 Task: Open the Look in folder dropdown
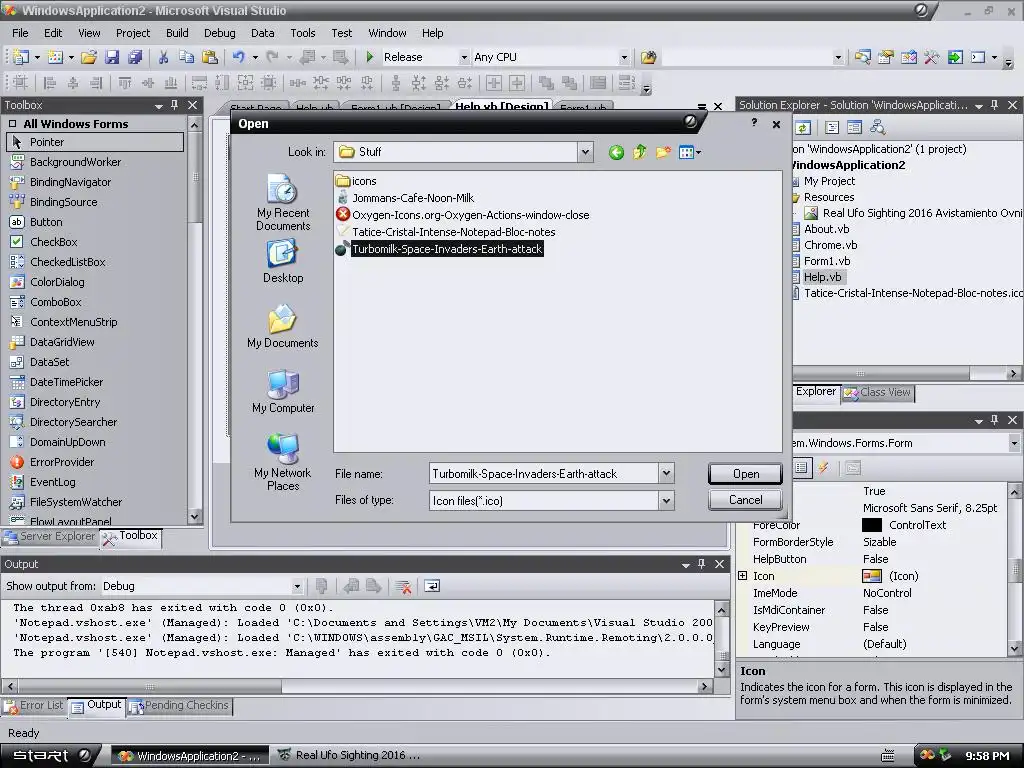point(585,152)
